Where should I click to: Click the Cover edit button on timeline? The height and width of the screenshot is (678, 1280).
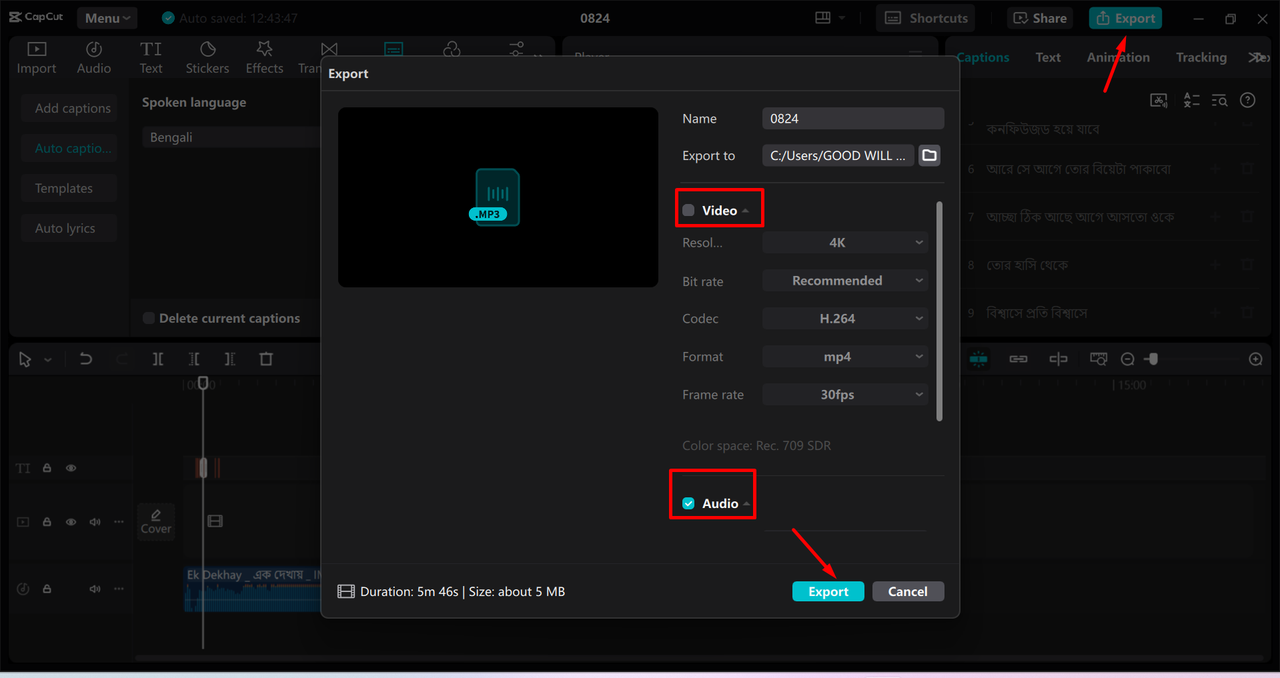tap(156, 521)
